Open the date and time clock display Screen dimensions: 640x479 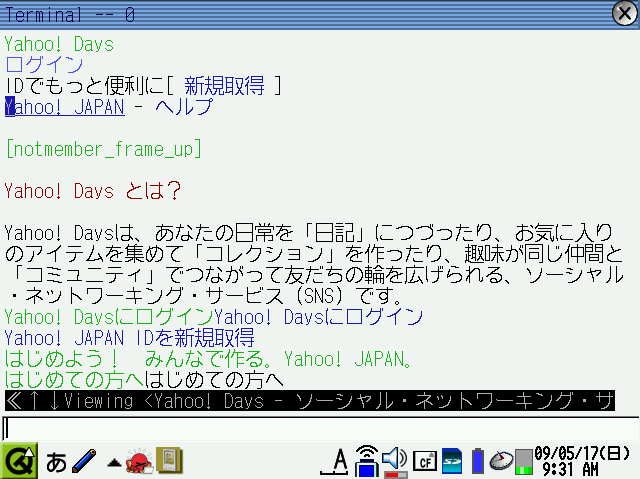pos(582,461)
